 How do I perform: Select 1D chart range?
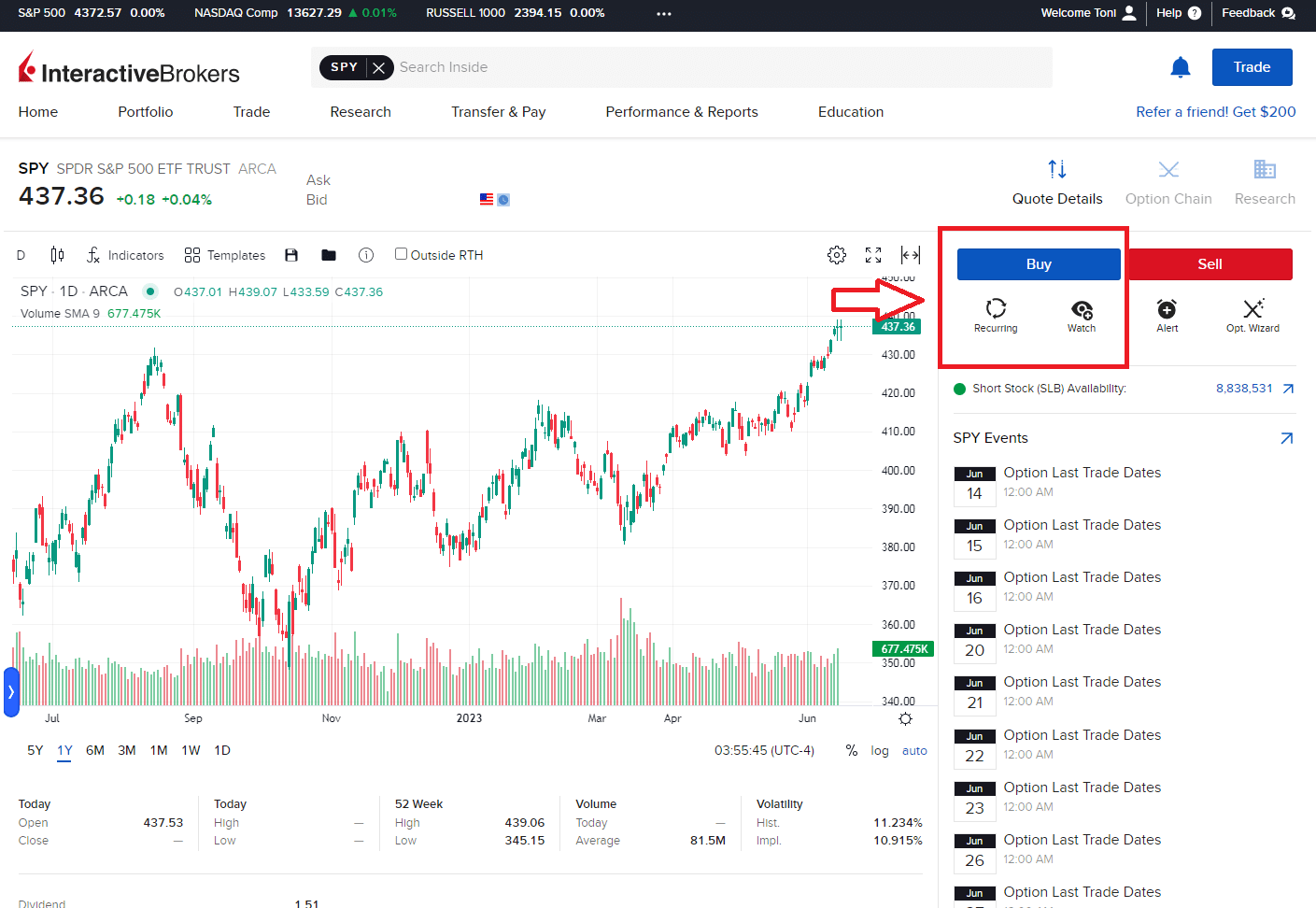point(222,750)
